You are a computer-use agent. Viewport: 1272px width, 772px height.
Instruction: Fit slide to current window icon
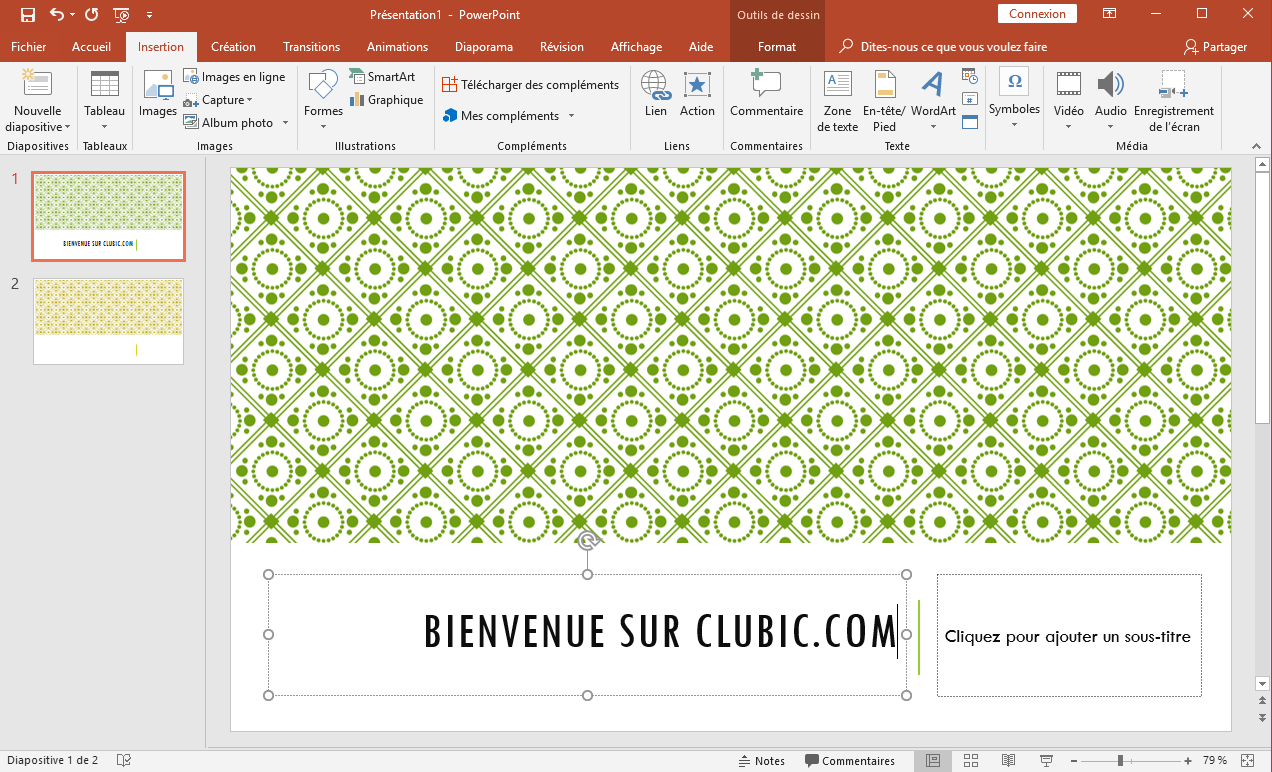(1247, 761)
